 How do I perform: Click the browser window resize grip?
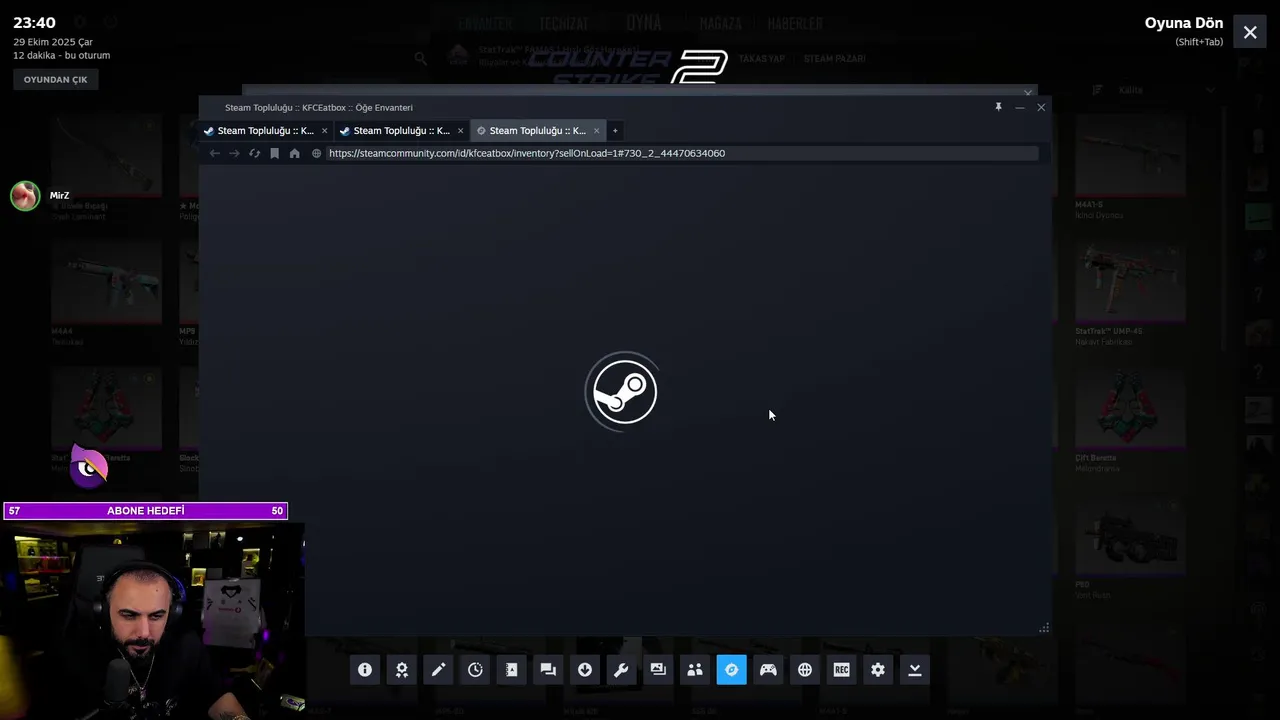(1044, 628)
